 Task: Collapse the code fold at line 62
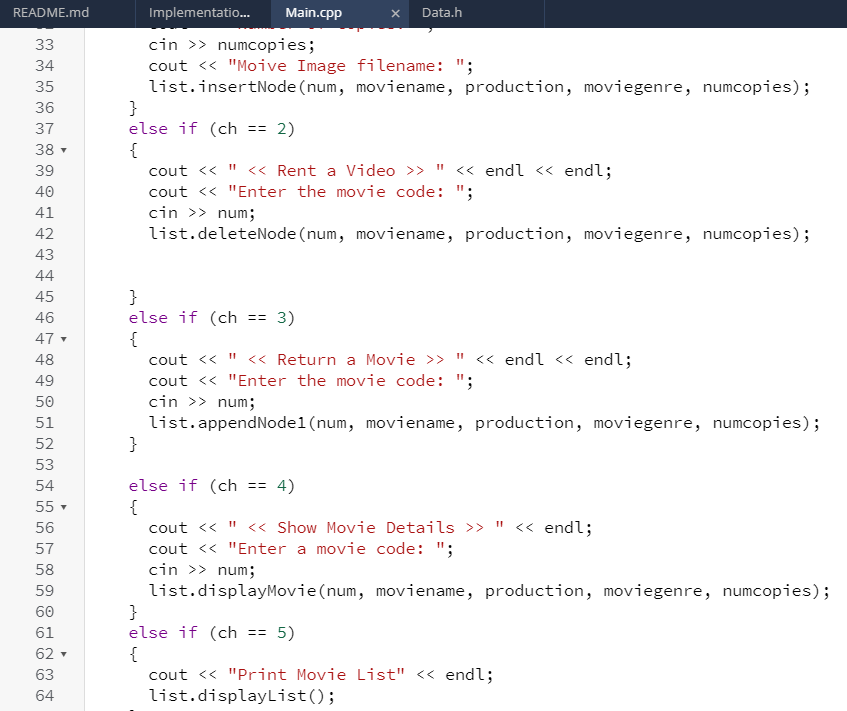tap(62, 653)
